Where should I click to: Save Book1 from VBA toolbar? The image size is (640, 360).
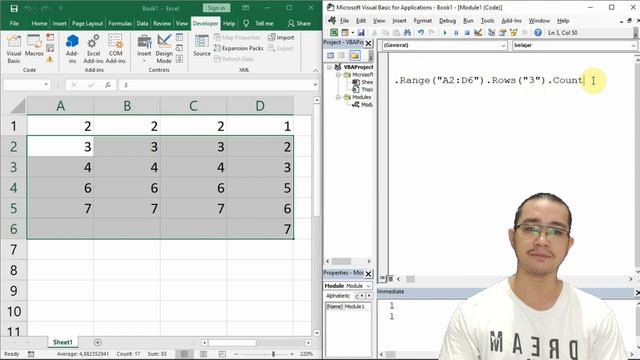coord(361,32)
